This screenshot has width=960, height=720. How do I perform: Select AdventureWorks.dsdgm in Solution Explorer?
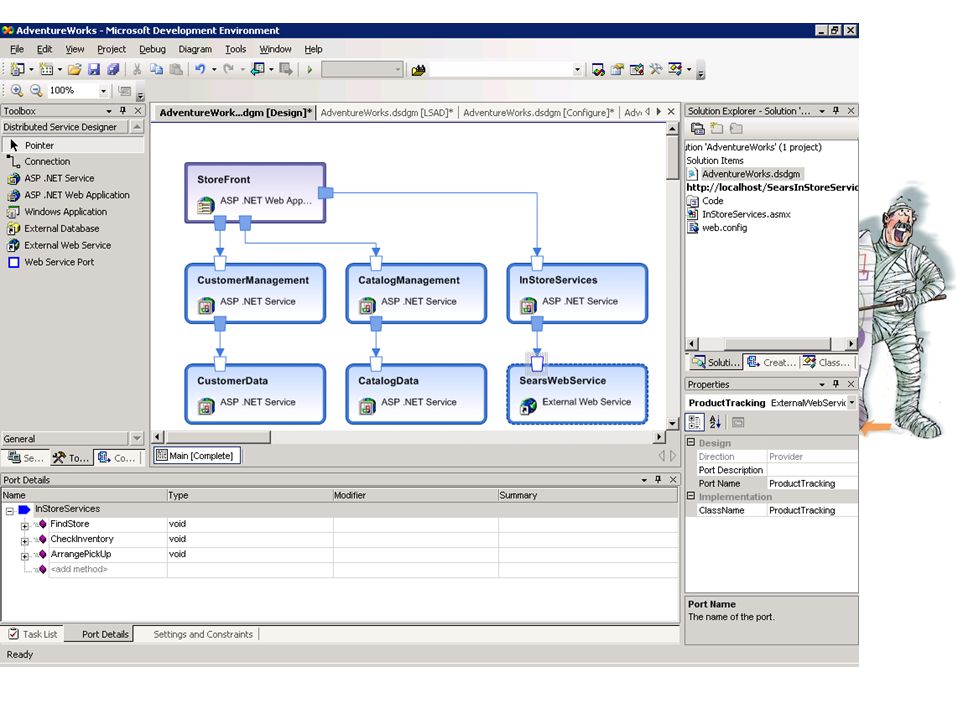click(x=751, y=174)
